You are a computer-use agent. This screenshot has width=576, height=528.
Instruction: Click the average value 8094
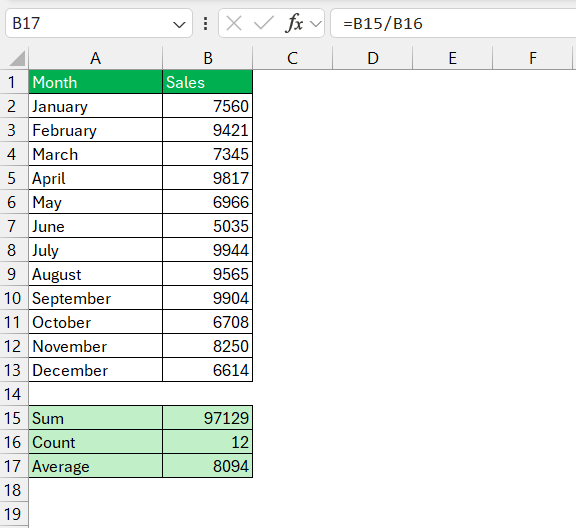(x=208, y=466)
